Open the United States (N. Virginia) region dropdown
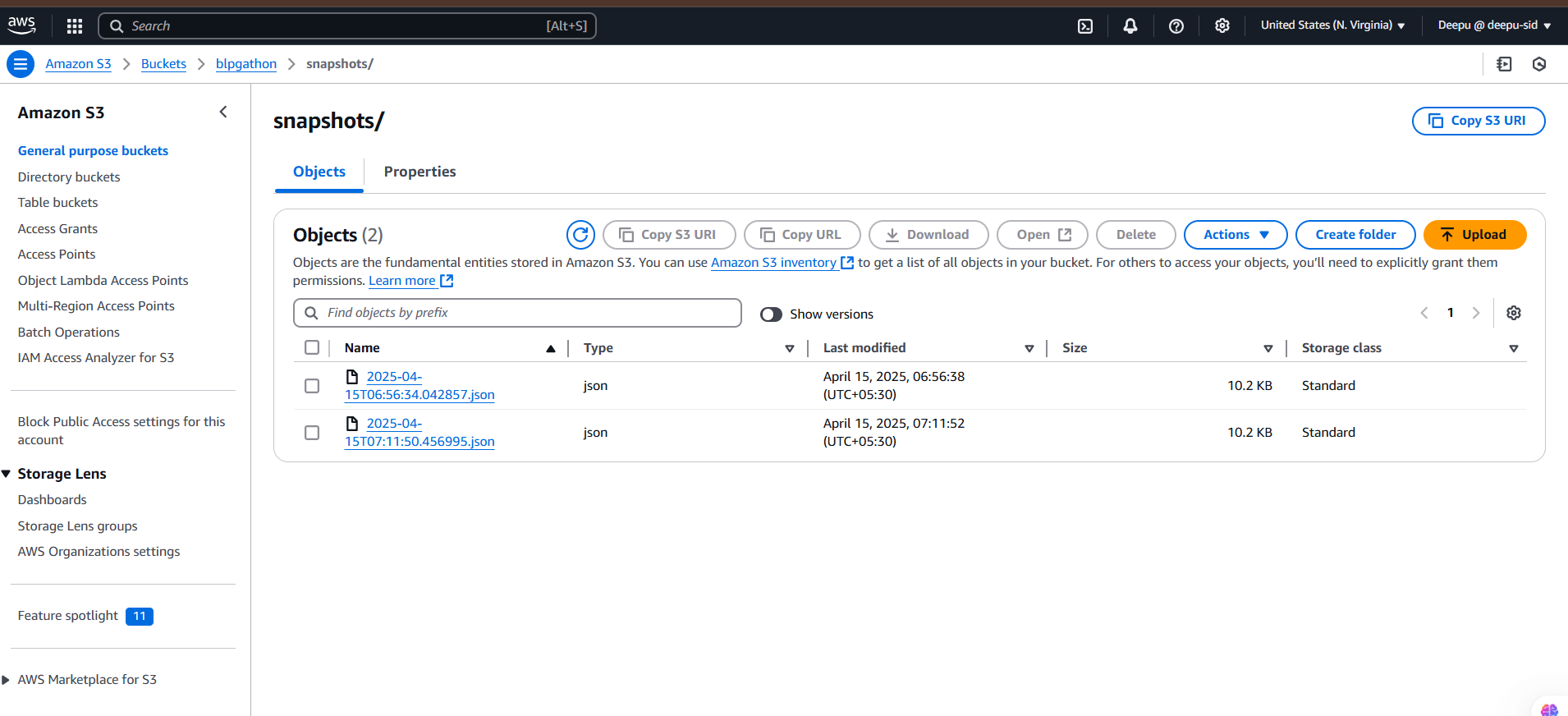 pyautogui.click(x=1332, y=25)
